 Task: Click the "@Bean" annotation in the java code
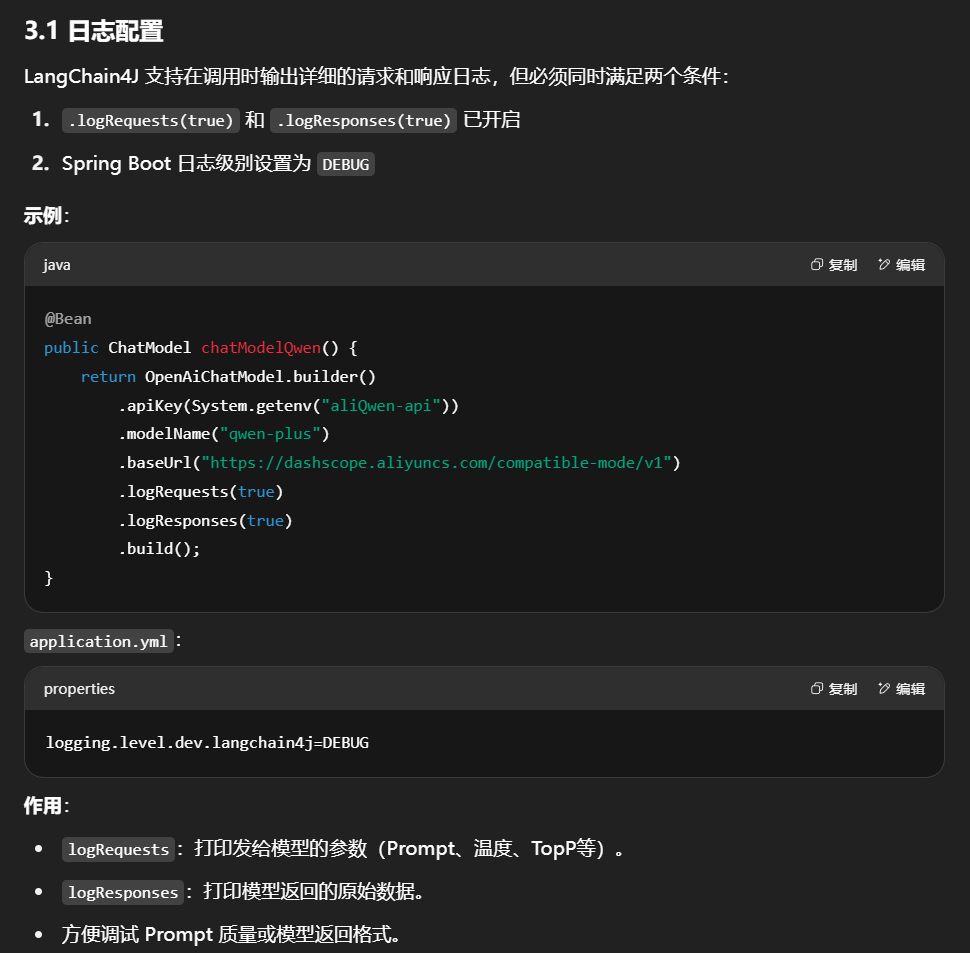point(68,319)
